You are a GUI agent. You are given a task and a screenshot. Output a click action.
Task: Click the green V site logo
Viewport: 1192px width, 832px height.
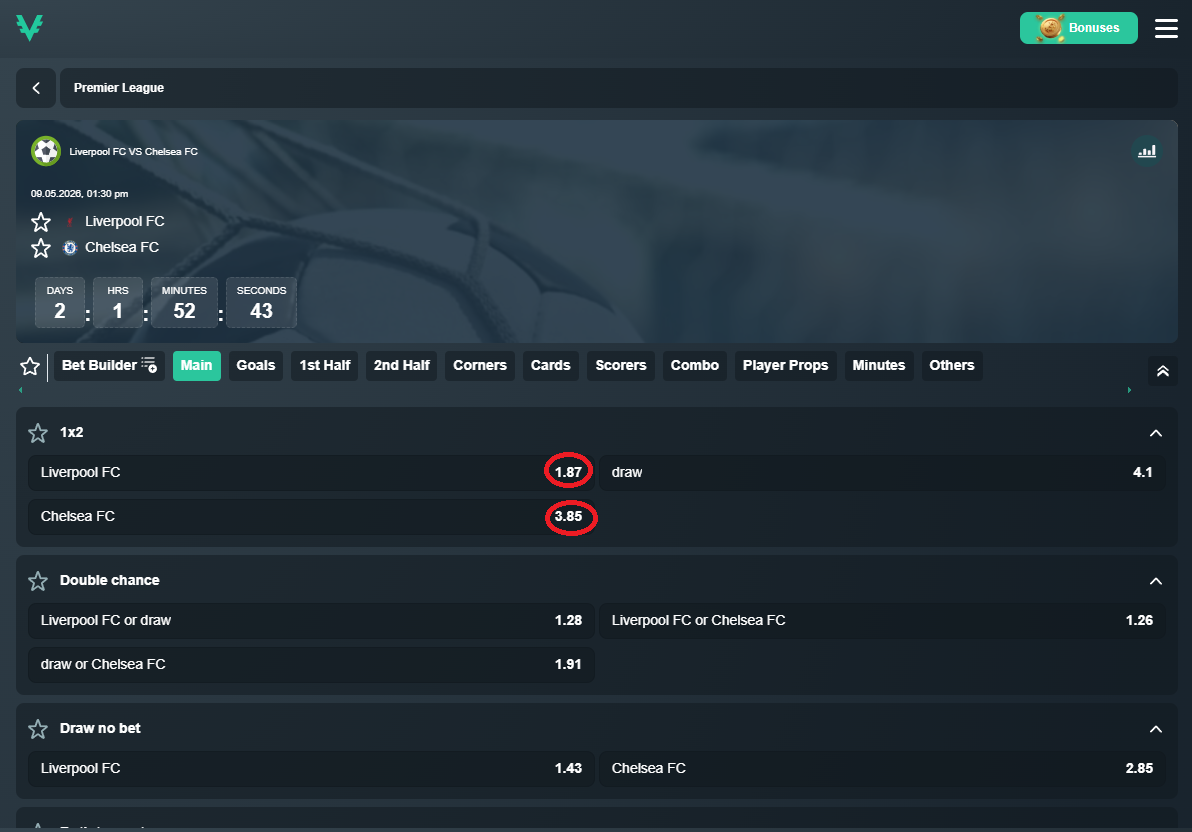(x=30, y=27)
